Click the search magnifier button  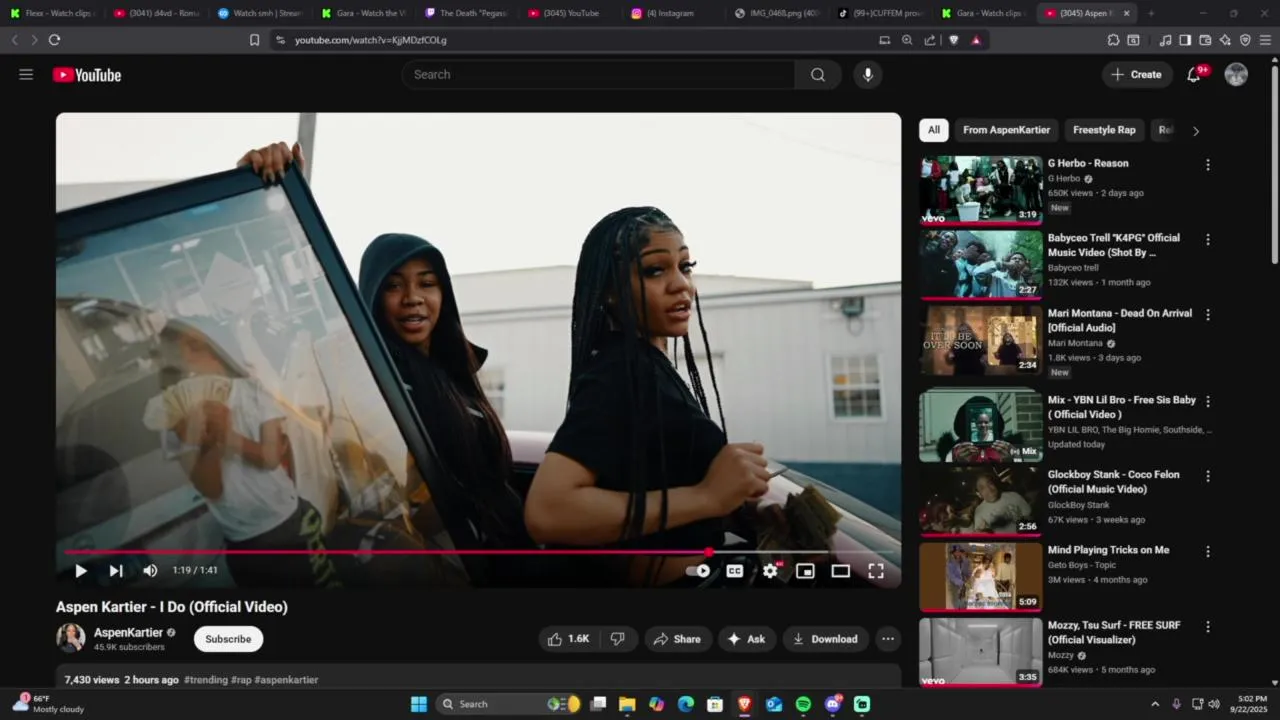click(x=818, y=75)
